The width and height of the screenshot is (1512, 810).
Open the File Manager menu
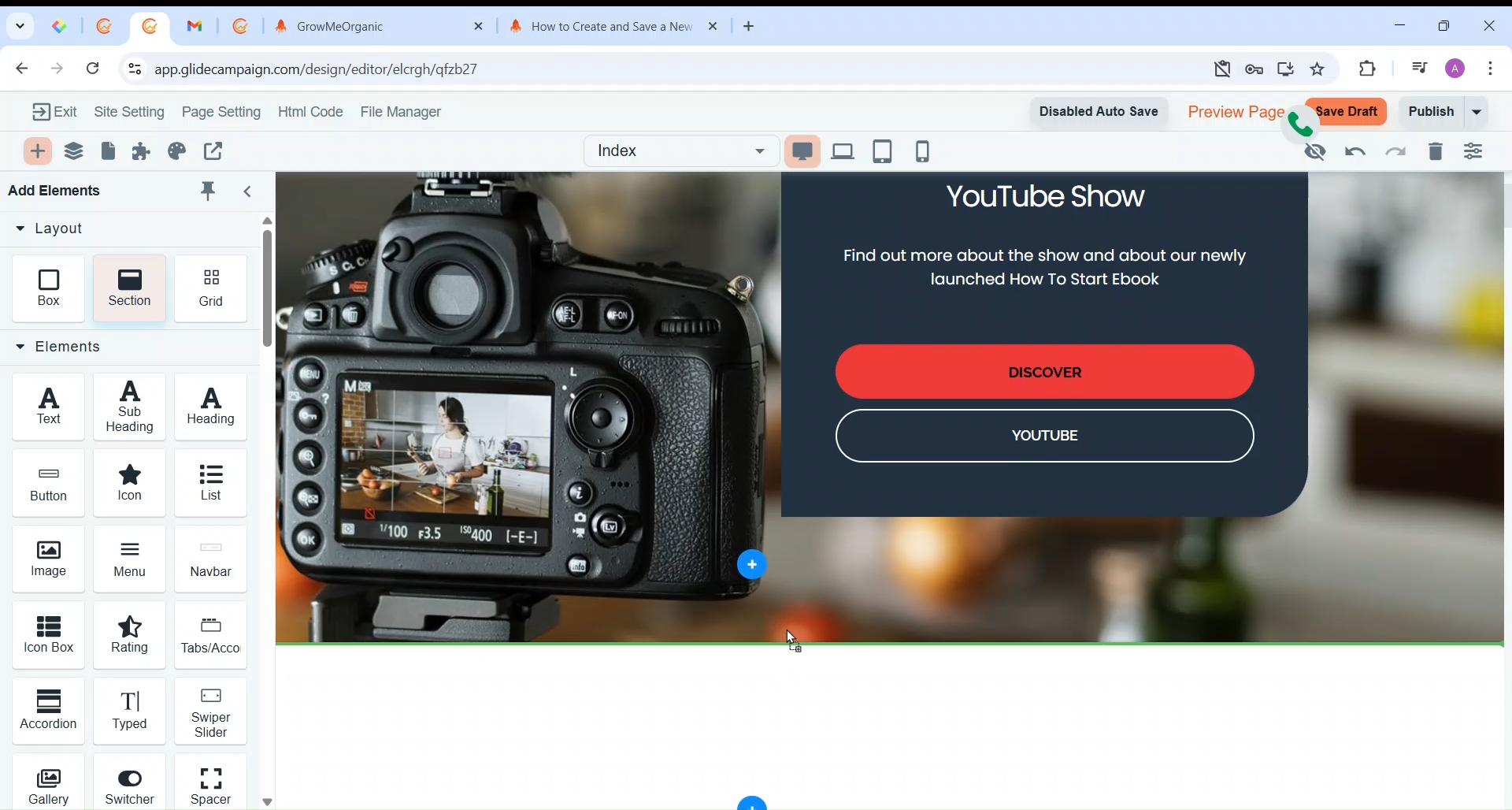[401, 113]
